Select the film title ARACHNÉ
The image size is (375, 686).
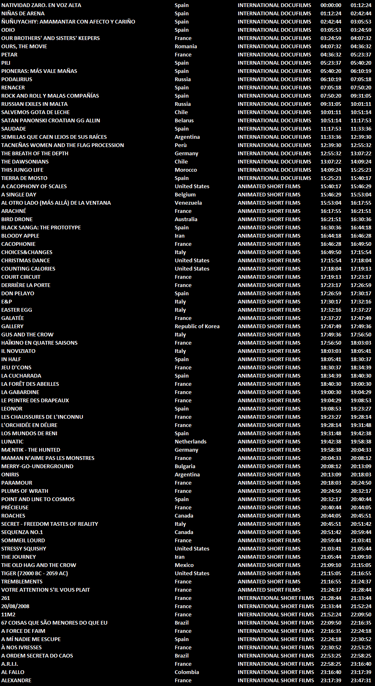(13, 211)
